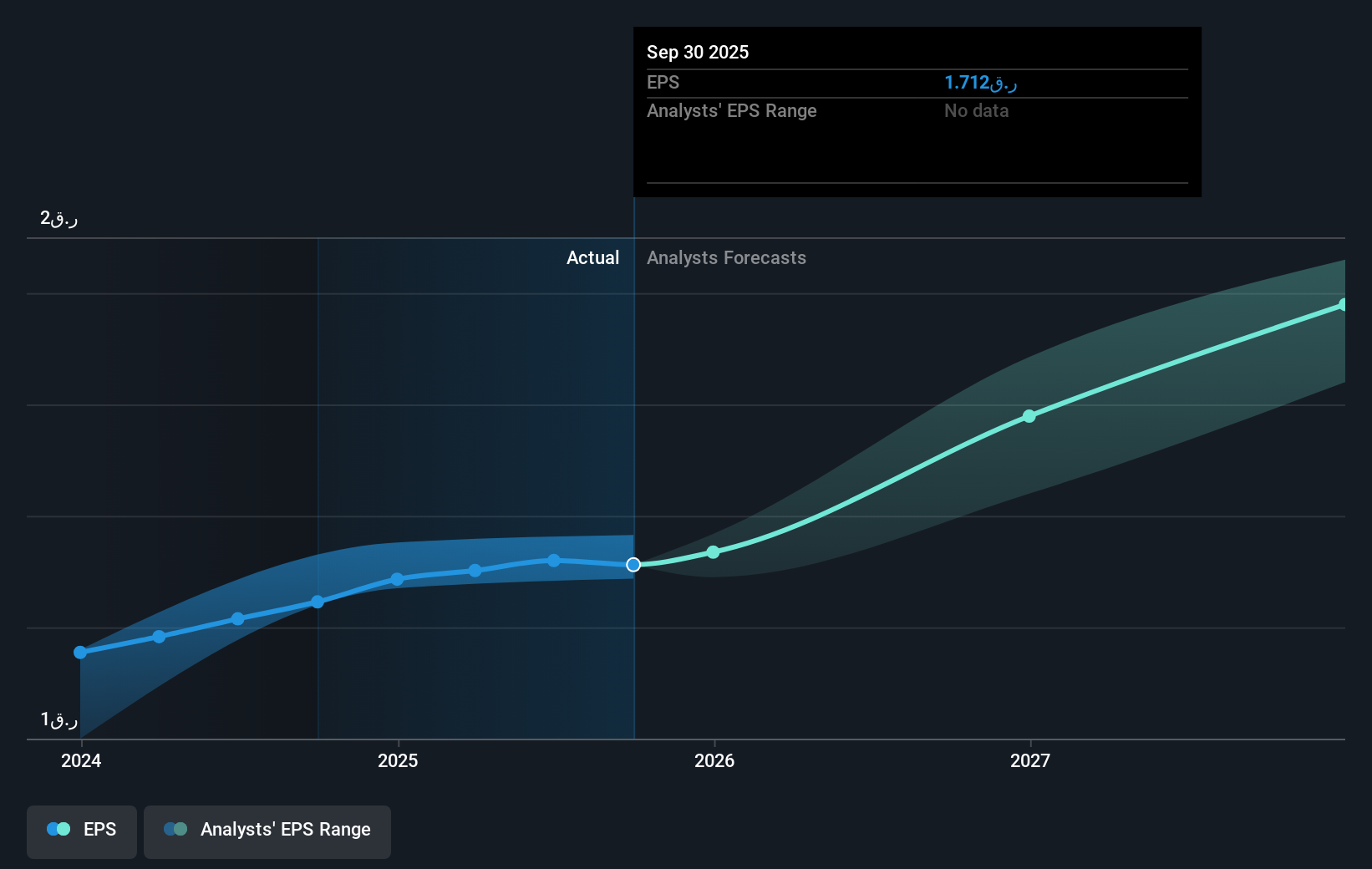Click the 2024 EPS starting data point
The width and height of the screenshot is (1372, 869).
coord(79,652)
